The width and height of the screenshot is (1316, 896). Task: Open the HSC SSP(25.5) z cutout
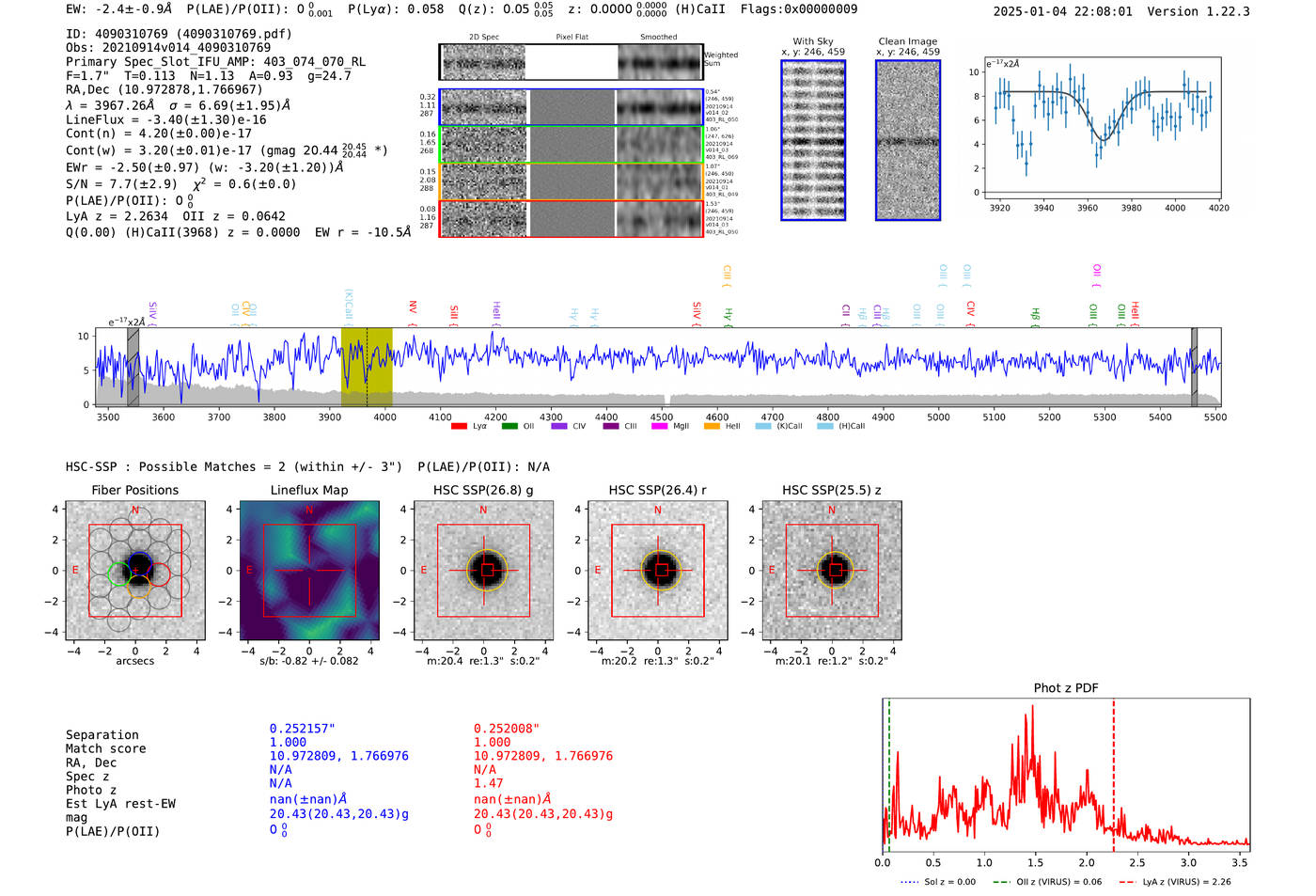831,570
